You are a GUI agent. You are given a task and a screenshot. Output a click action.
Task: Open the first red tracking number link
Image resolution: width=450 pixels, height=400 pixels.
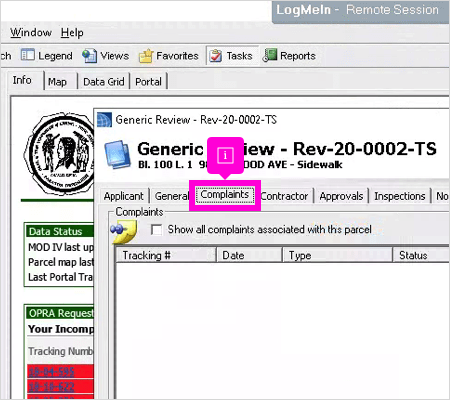tap(51, 372)
